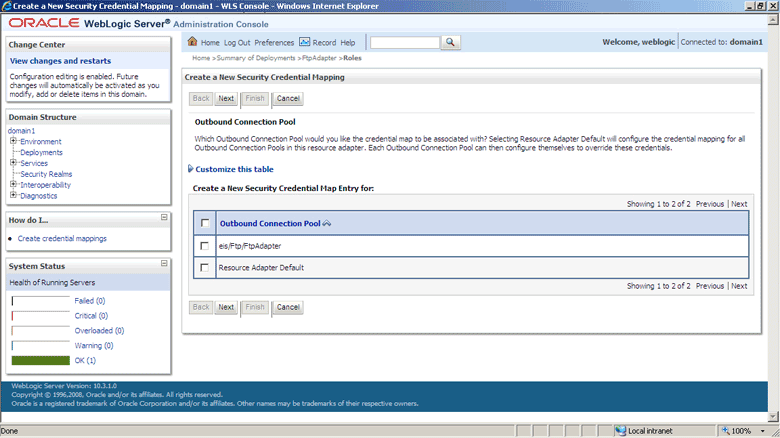Click the vertical scrollbar down arrow
This screenshot has height=438, width=780.
[x=773, y=417]
